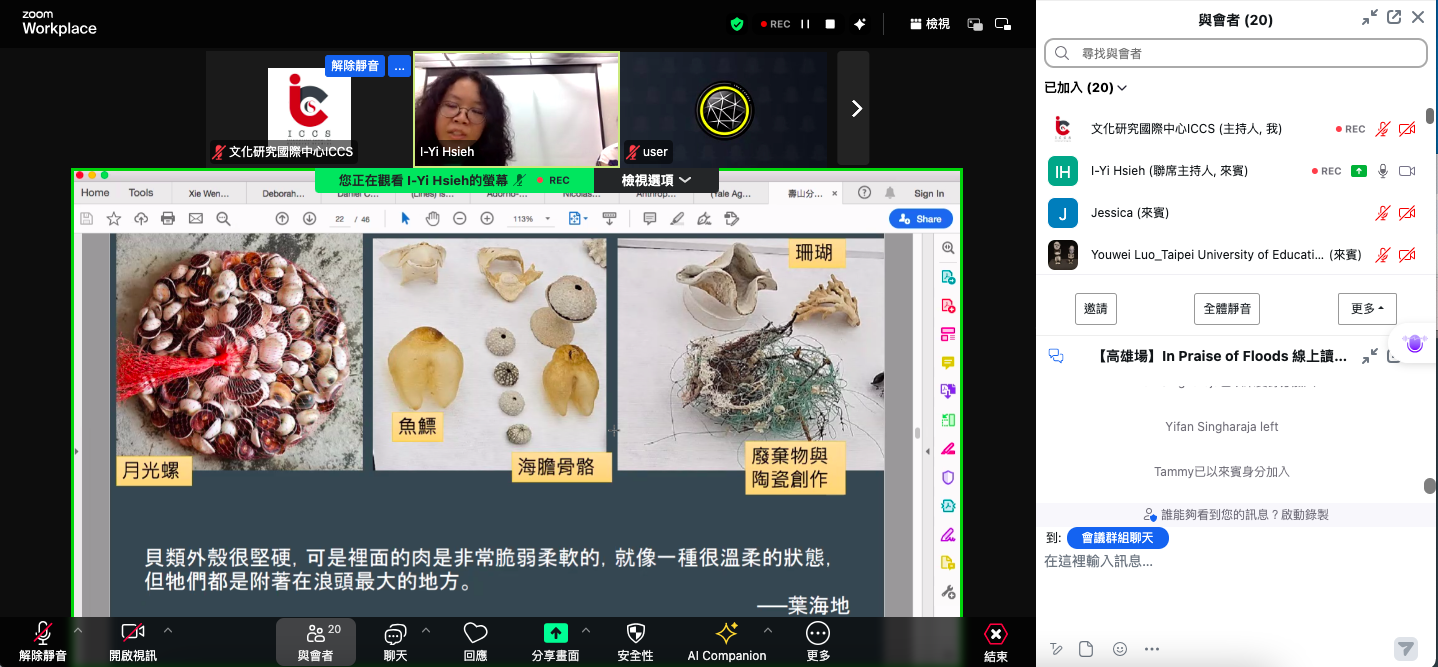Click the 回應 reactions heart icon

475,633
